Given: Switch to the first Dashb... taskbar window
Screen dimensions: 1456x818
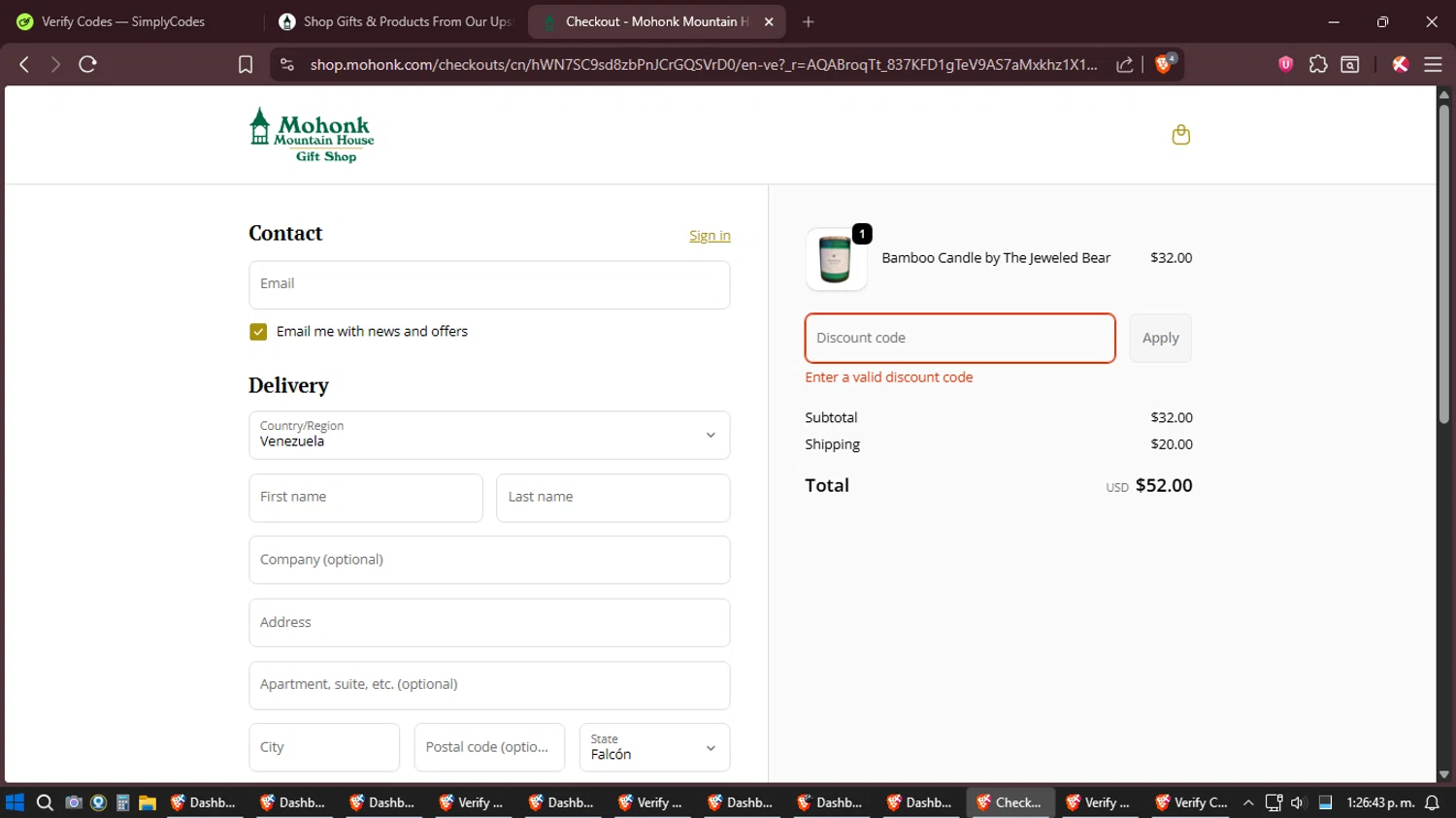Looking at the screenshot, I should 204,802.
